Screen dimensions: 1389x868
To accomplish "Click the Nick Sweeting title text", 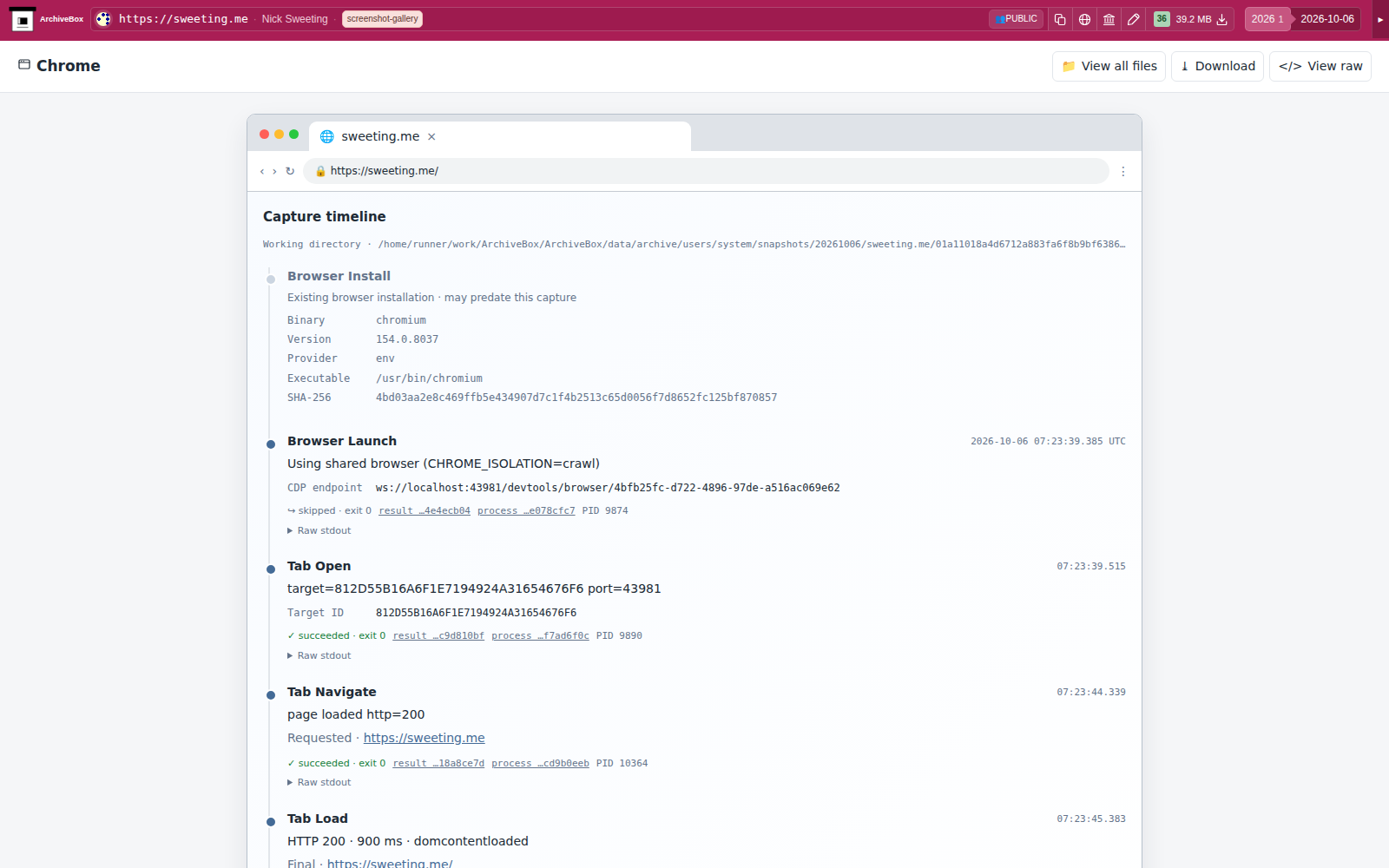I will [294, 19].
